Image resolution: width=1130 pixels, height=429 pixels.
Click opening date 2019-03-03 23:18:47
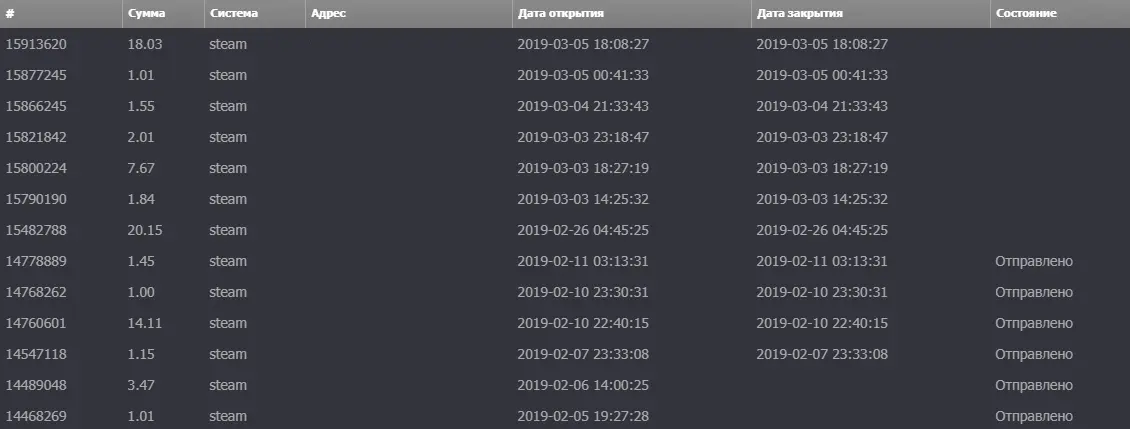pos(583,138)
